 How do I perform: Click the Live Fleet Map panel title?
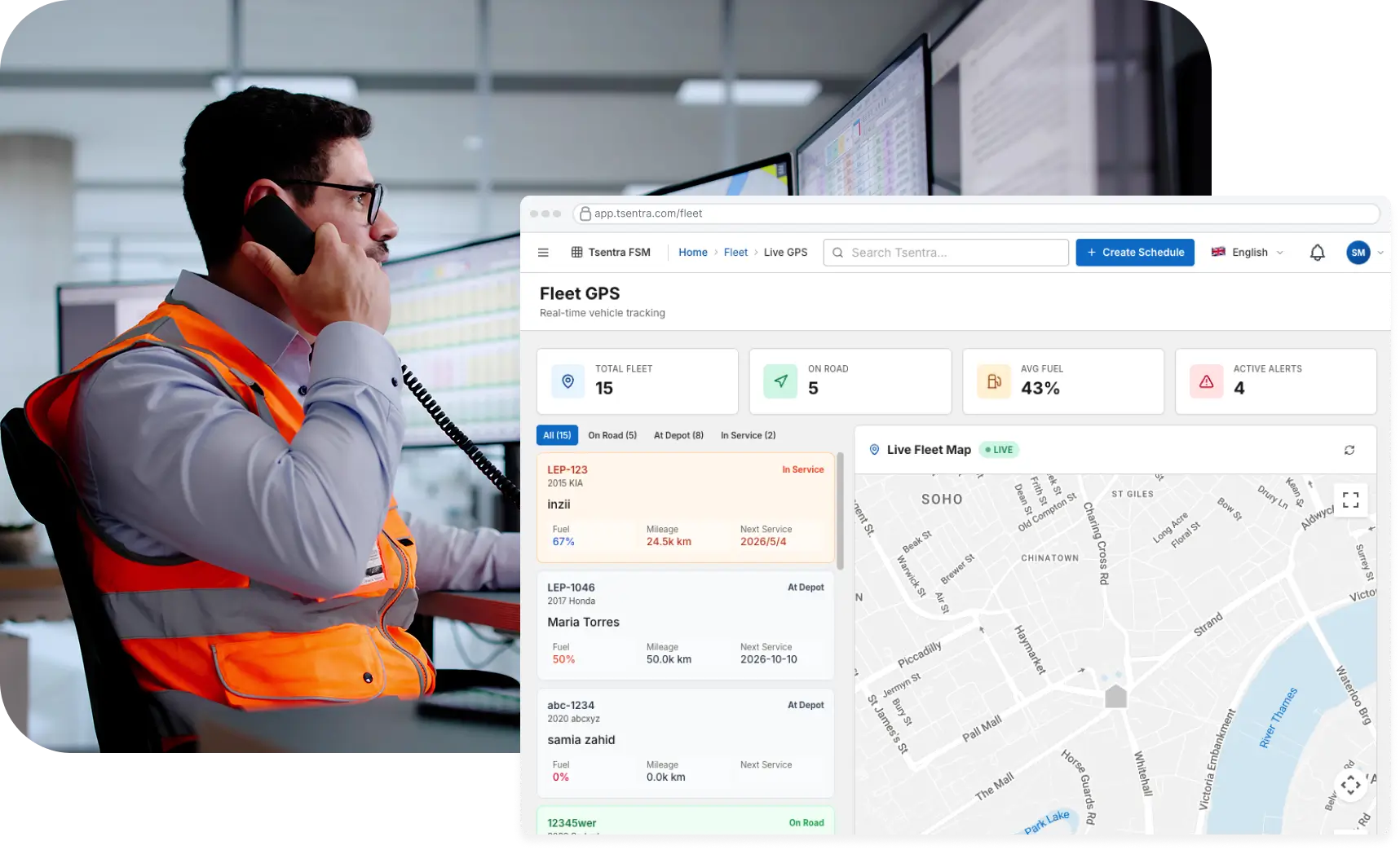929,450
